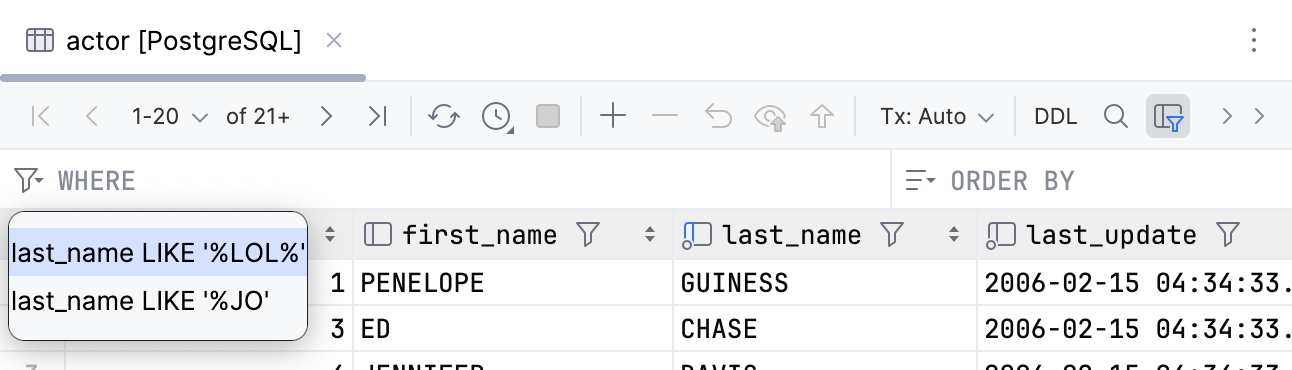
Task: Open the WHERE filter history dropdown
Action: [29, 180]
